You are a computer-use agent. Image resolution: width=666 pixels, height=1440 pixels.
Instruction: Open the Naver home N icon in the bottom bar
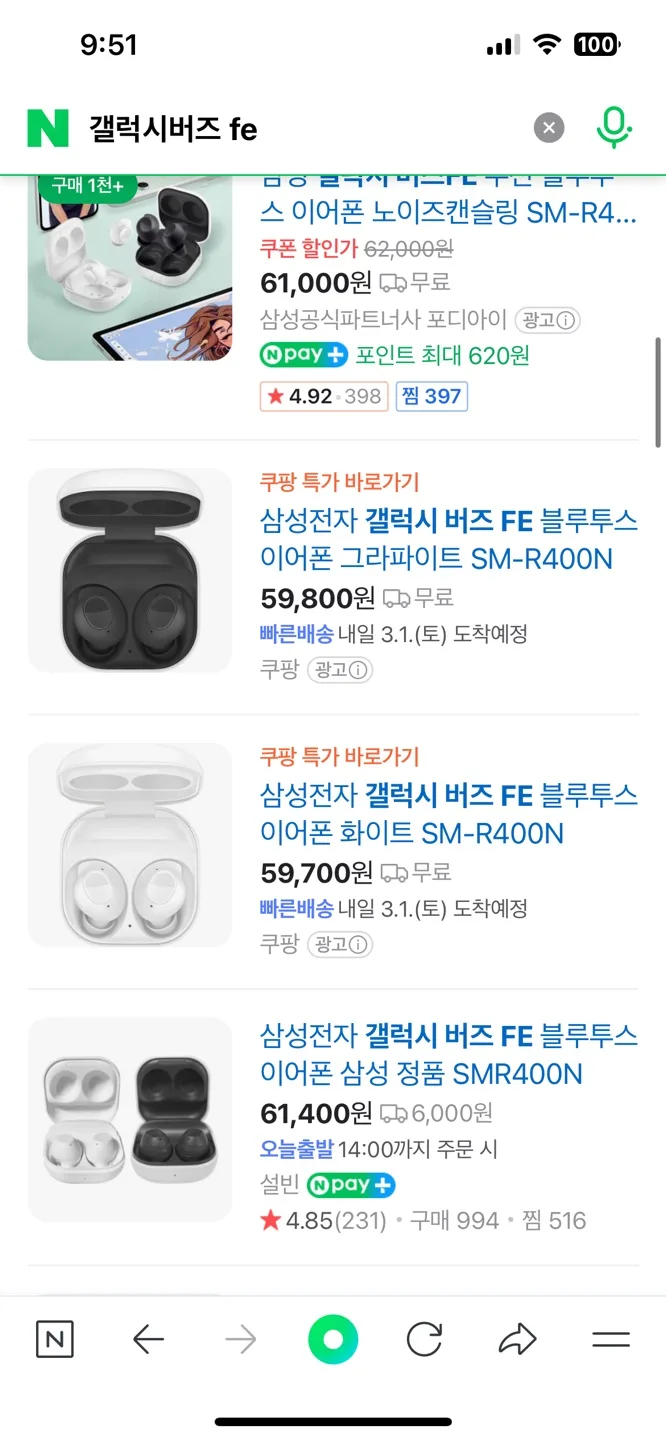(x=55, y=1340)
